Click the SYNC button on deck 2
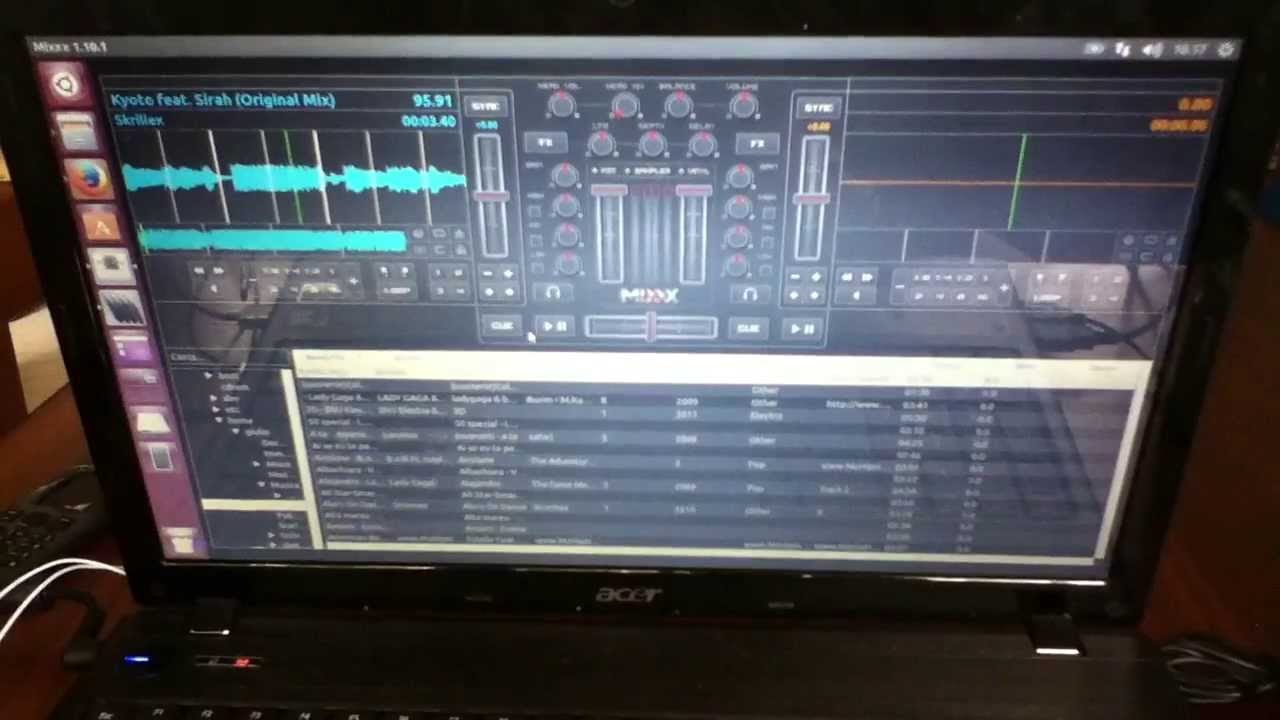 817,108
